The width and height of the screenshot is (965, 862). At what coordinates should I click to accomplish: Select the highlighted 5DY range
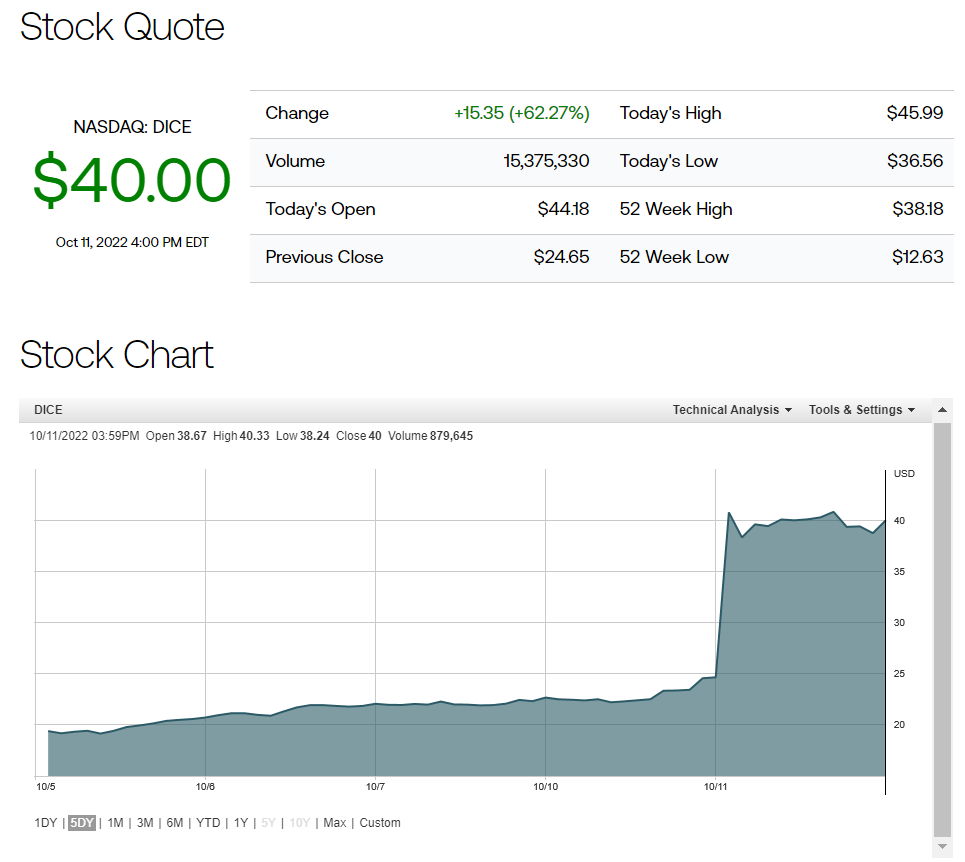(x=82, y=823)
